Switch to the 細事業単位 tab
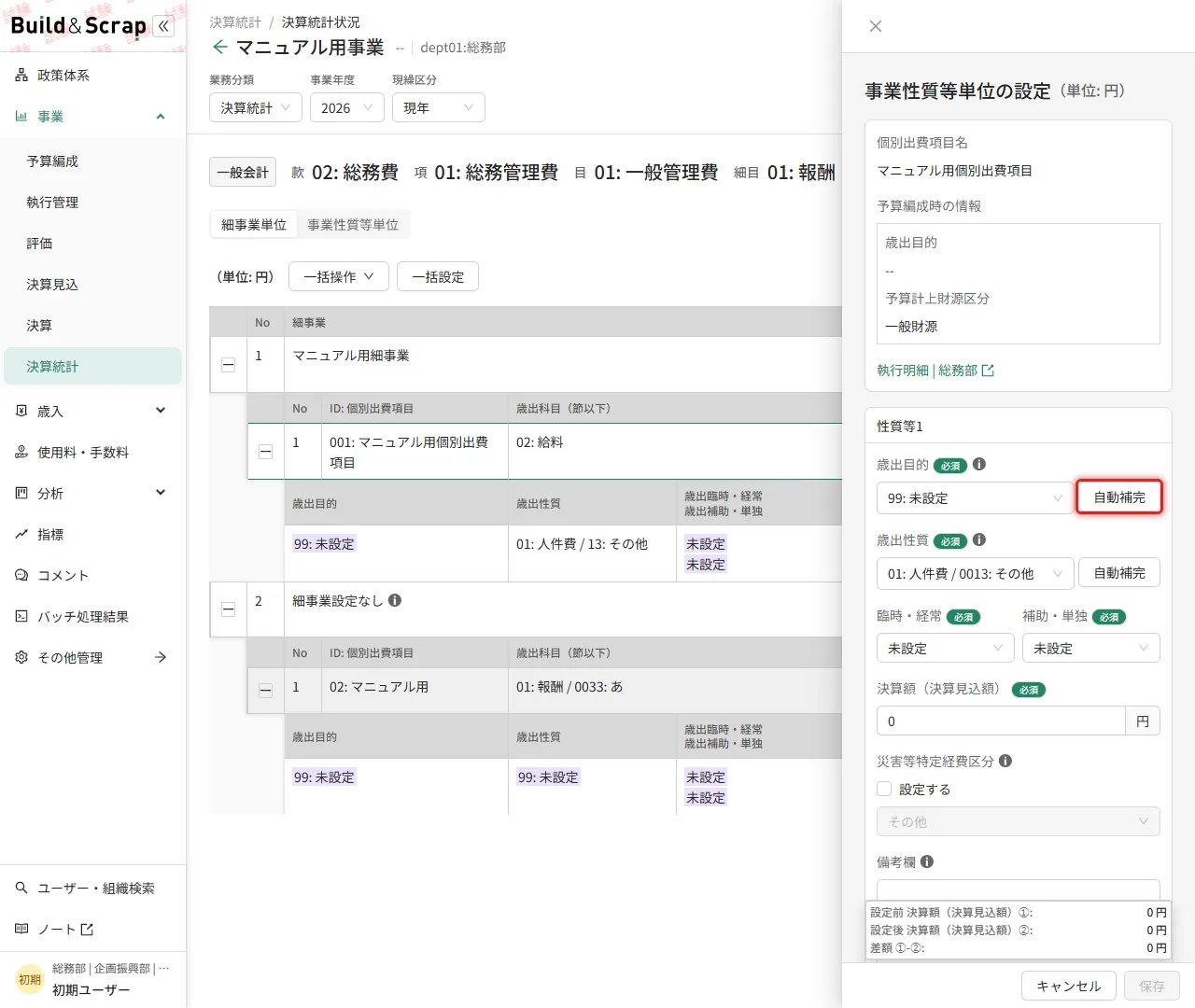This screenshot has width=1195, height=1008. pyautogui.click(x=254, y=224)
